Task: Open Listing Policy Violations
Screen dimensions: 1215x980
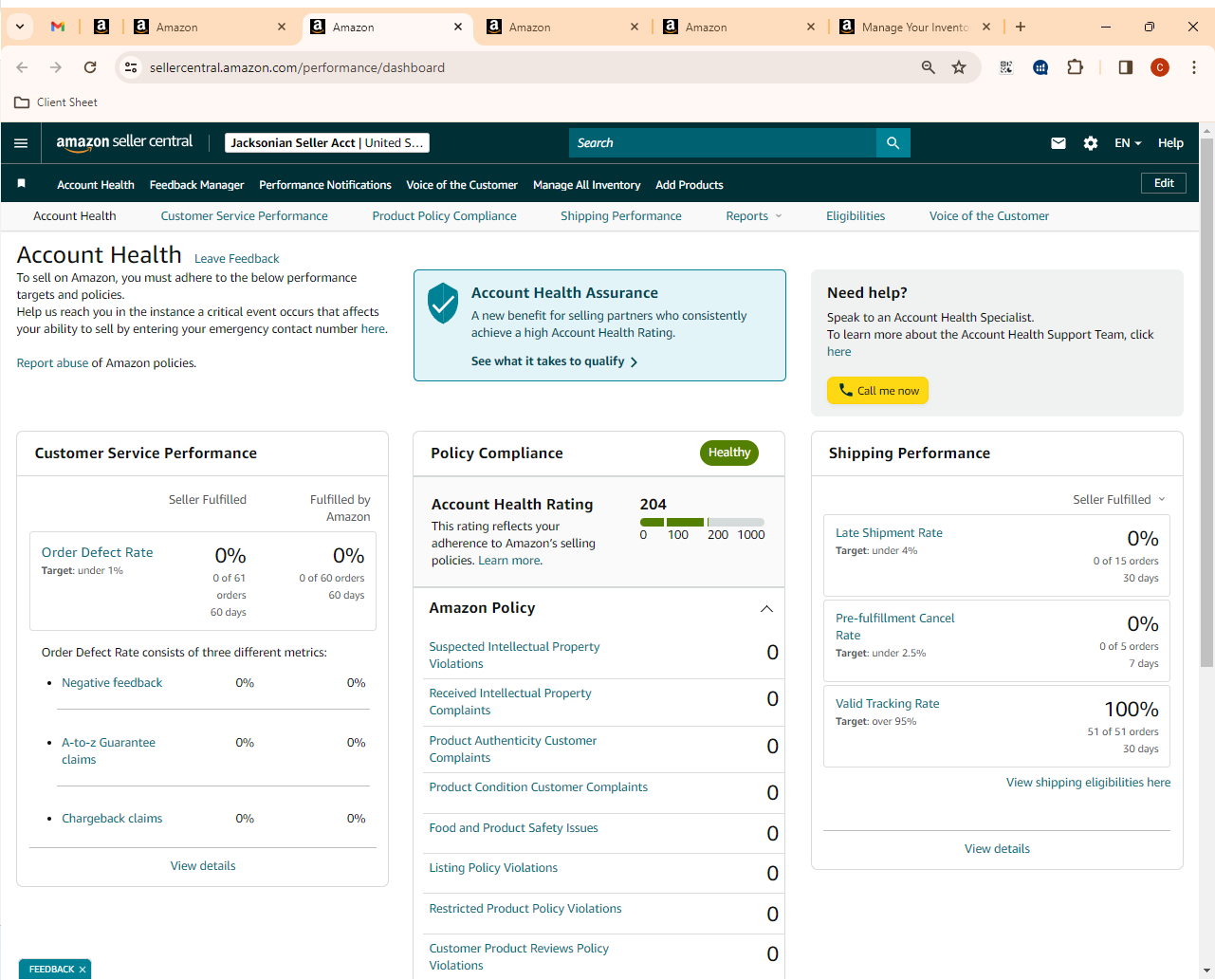Action: (x=493, y=868)
